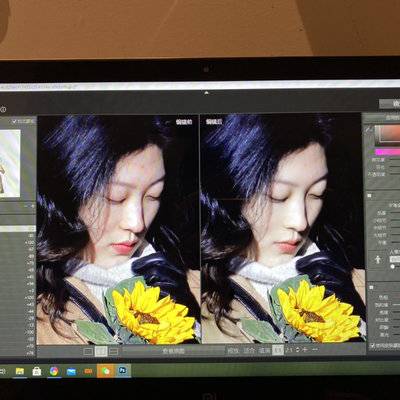
Task: Choose the third split-view layout icon
Action: point(114,351)
